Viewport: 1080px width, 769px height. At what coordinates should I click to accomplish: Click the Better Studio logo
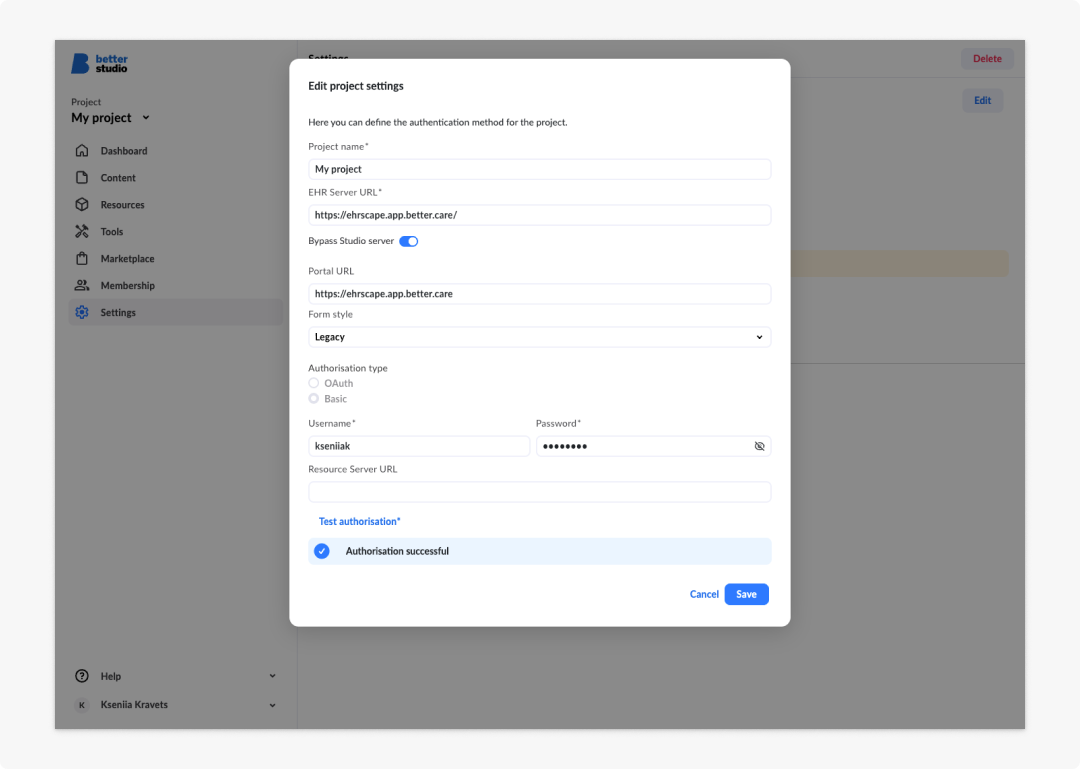99,63
